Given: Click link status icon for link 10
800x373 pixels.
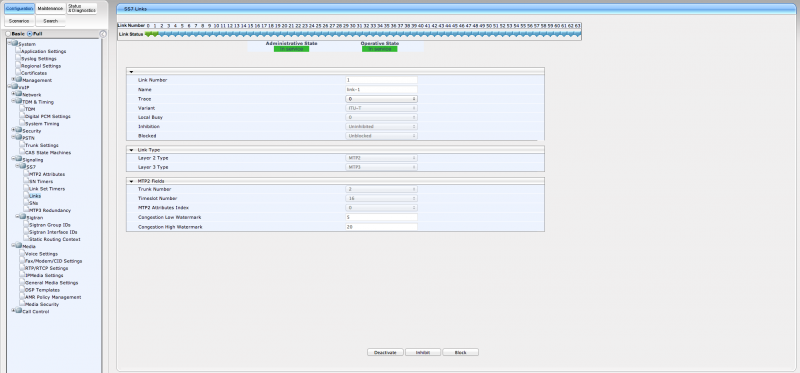Looking at the screenshot, I should pos(216,34).
